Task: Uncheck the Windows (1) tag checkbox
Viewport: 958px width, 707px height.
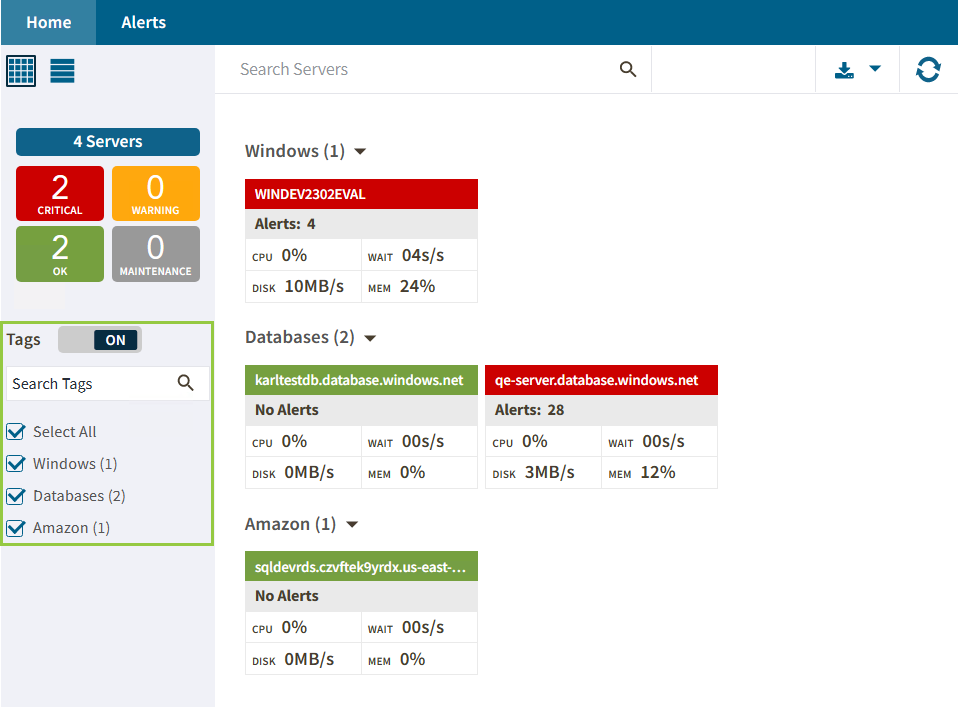Action: pyautogui.click(x=16, y=464)
